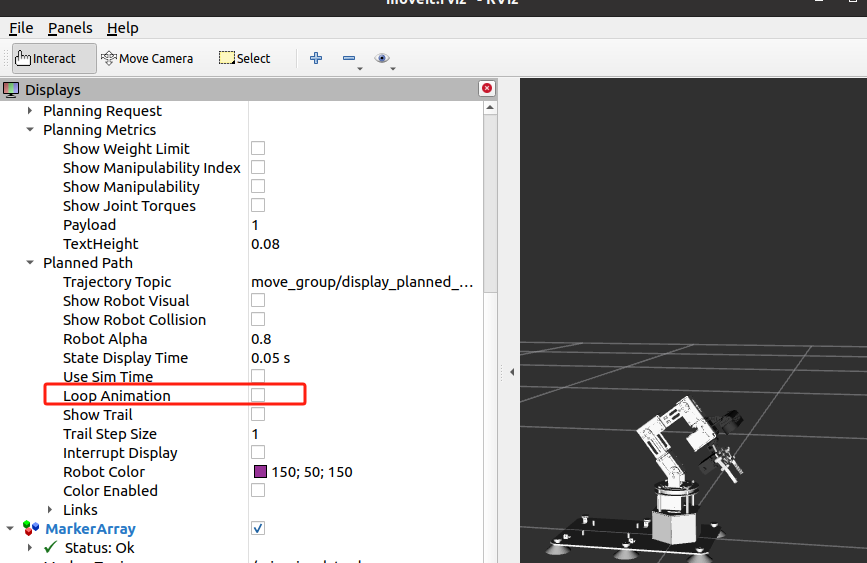Enable the Color Enabled checkbox
This screenshot has height=563, width=867.
[x=258, y=490]
